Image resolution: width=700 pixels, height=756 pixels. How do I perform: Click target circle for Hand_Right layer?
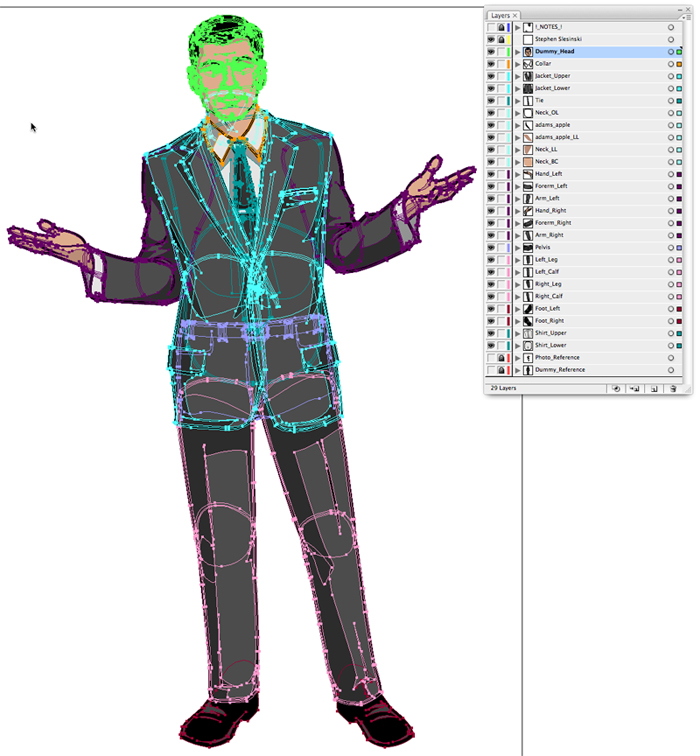point(671,211)
